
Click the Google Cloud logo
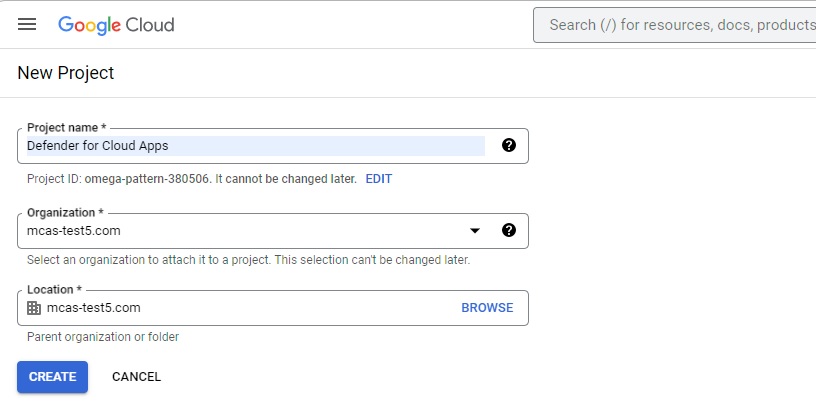116,24
